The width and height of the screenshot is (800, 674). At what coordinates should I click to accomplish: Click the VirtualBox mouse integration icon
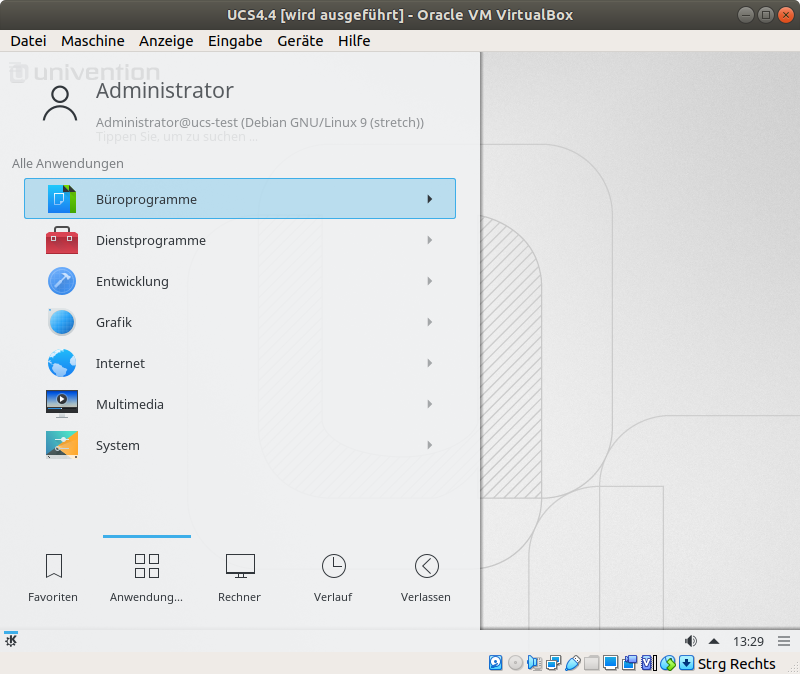coord(668,663)
